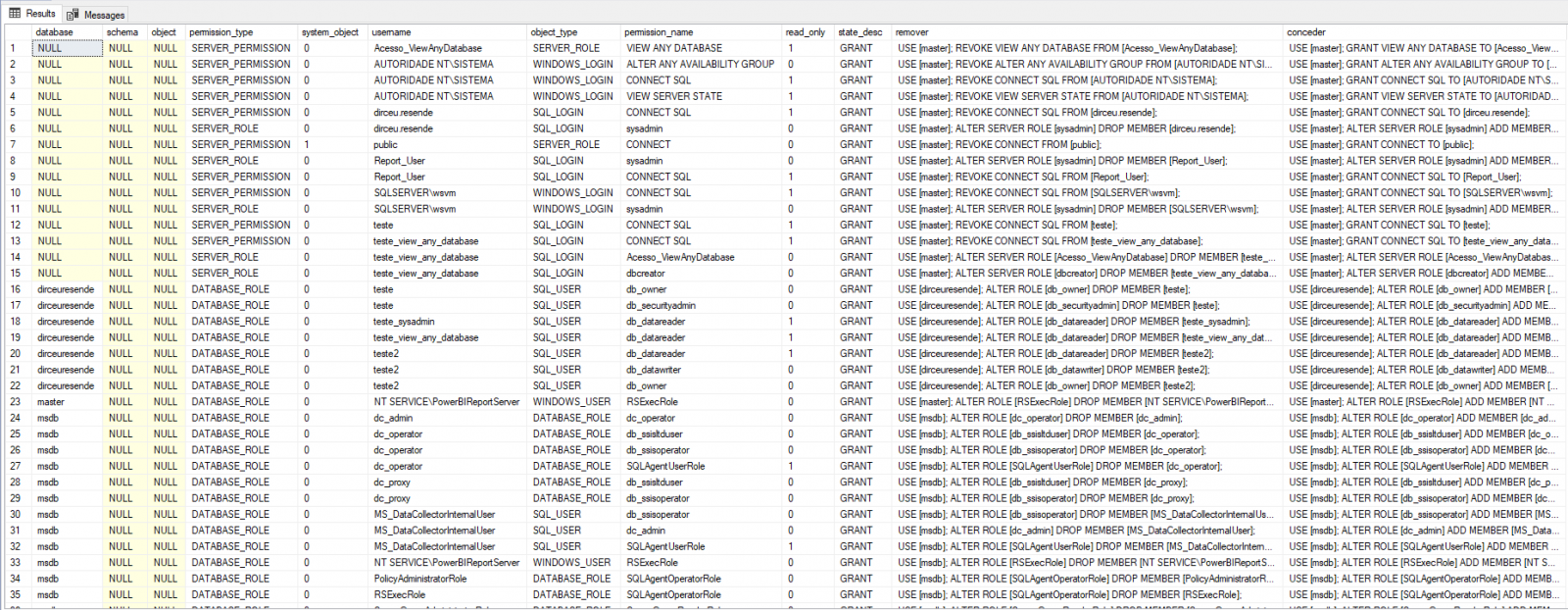Select the PolicyAdministratorRole username cell
The width and height of the screenshot is (1568, 610).
(419, 579)
